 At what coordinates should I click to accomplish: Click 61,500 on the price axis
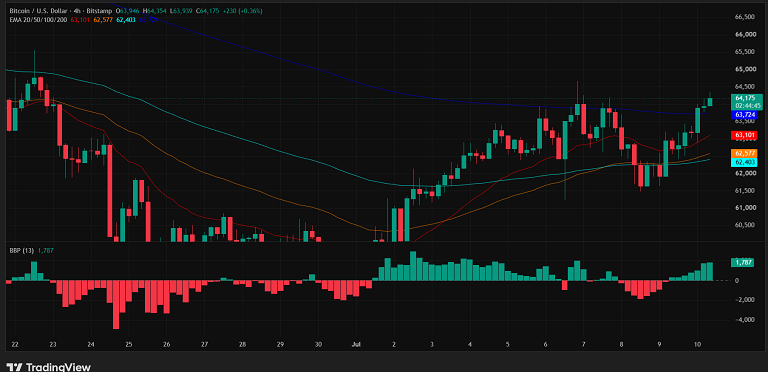click(x=744, y=190)
